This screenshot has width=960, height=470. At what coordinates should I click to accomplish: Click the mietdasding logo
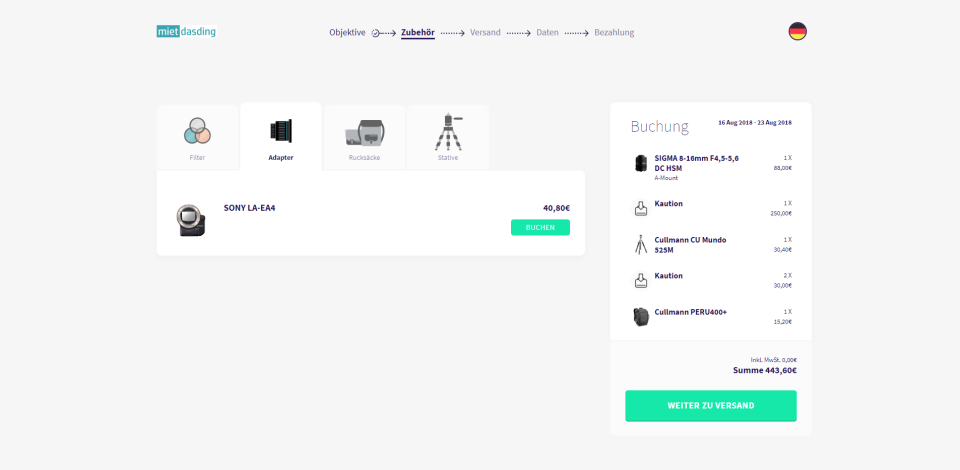186,32
